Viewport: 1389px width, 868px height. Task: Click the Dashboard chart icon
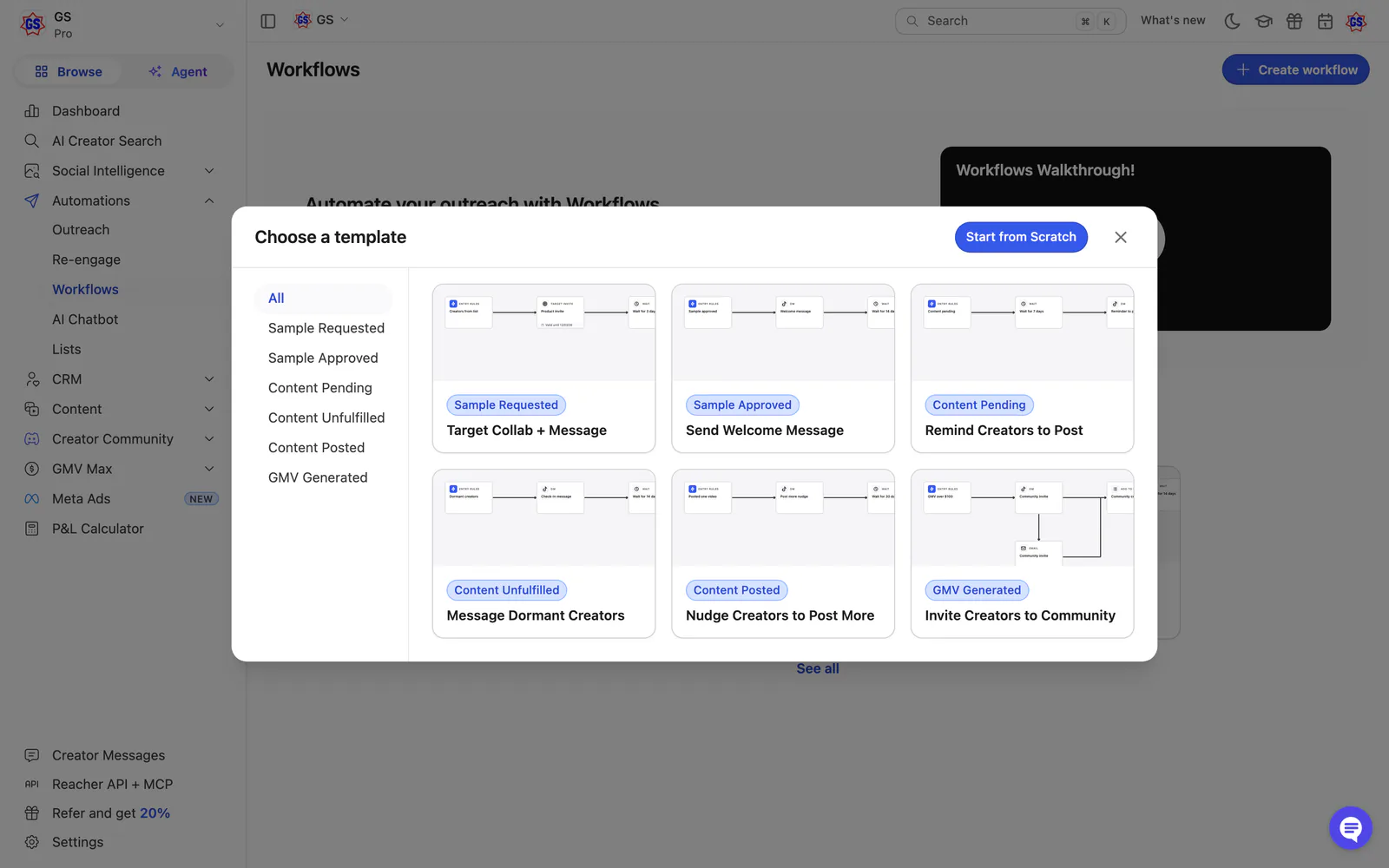[x=32, y=111]
